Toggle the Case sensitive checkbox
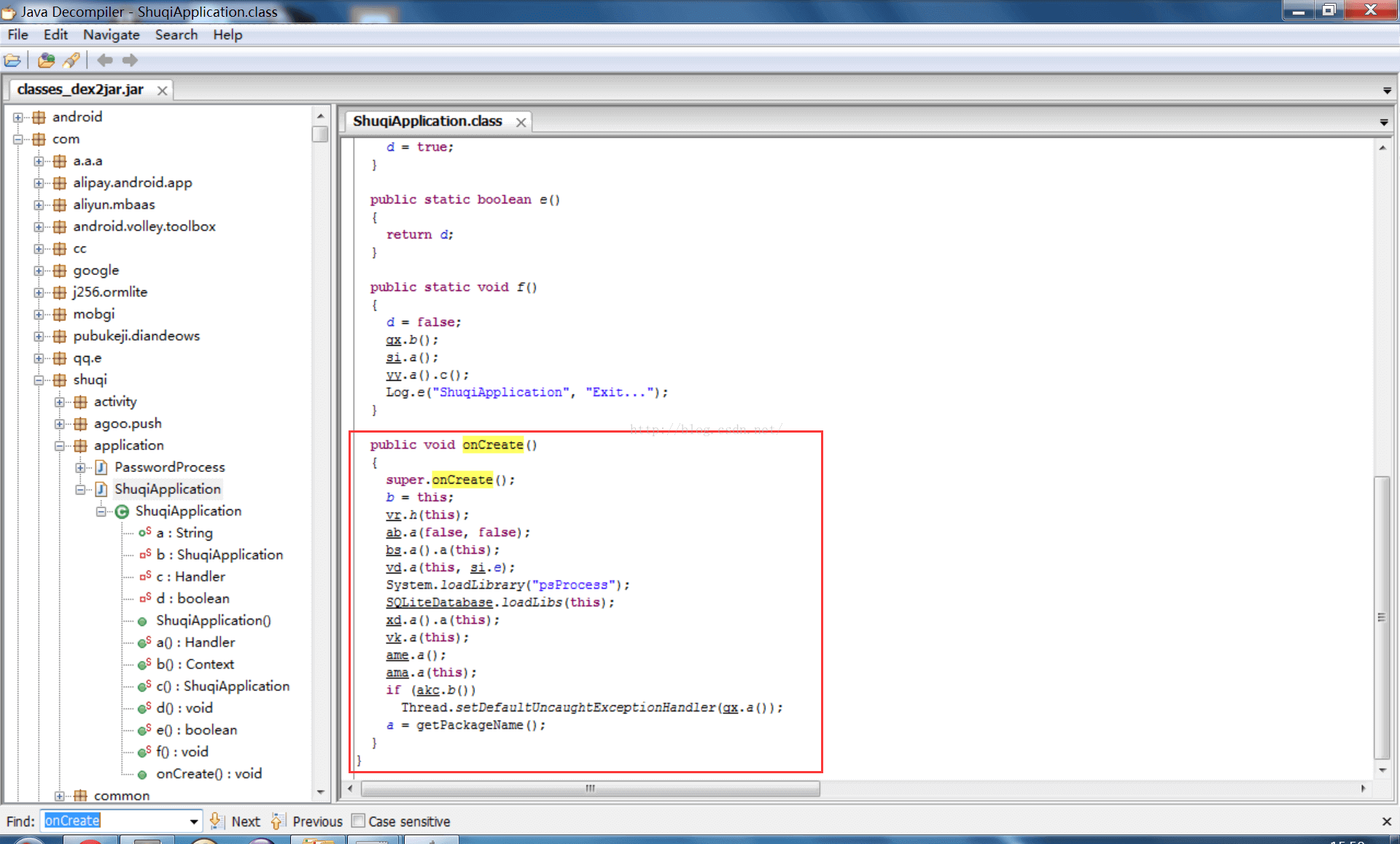The image size is (1400, 844). pyautogui.click(x=358, y=821)
